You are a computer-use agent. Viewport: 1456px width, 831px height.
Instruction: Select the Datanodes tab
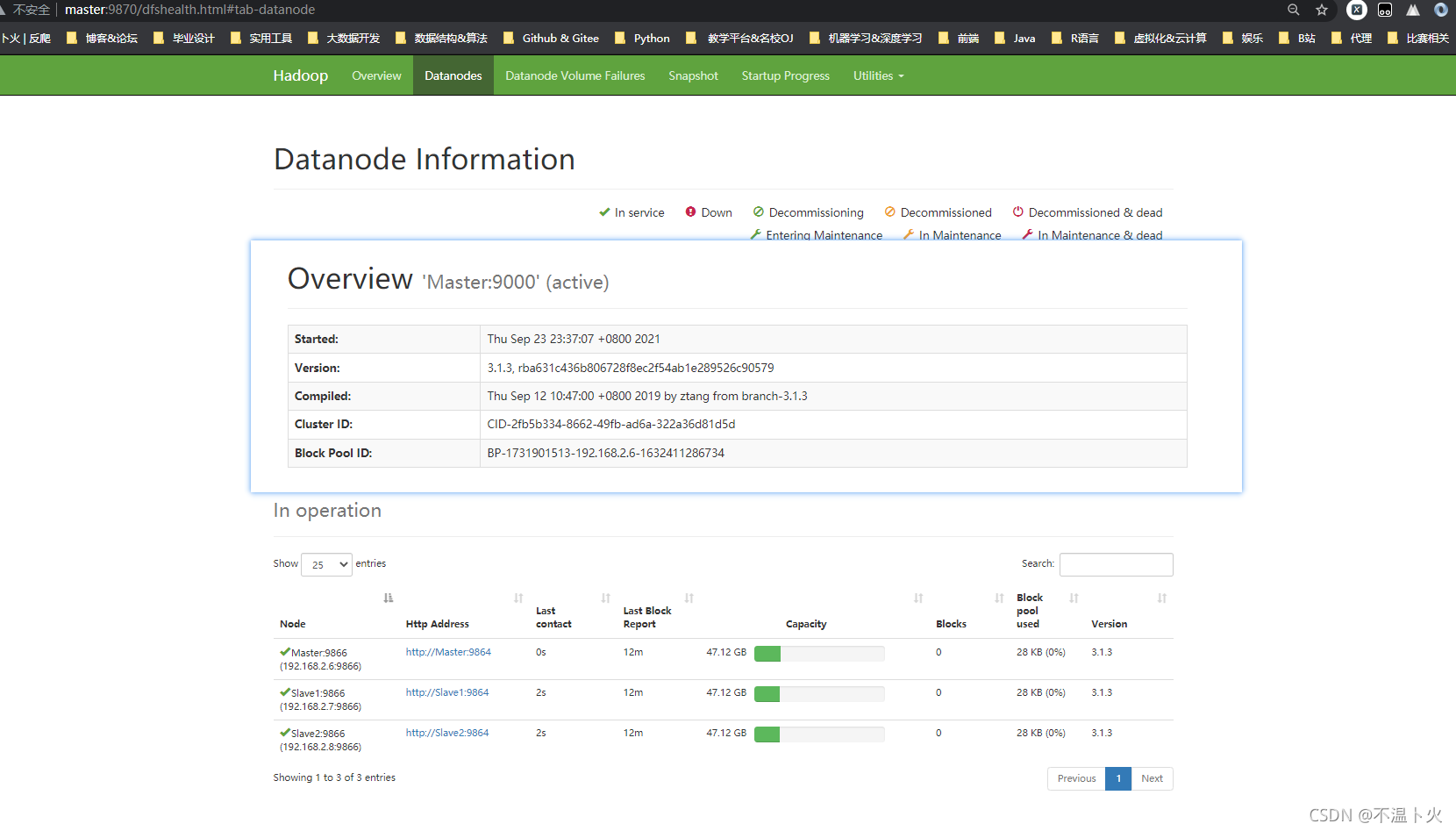coord(453,75)
